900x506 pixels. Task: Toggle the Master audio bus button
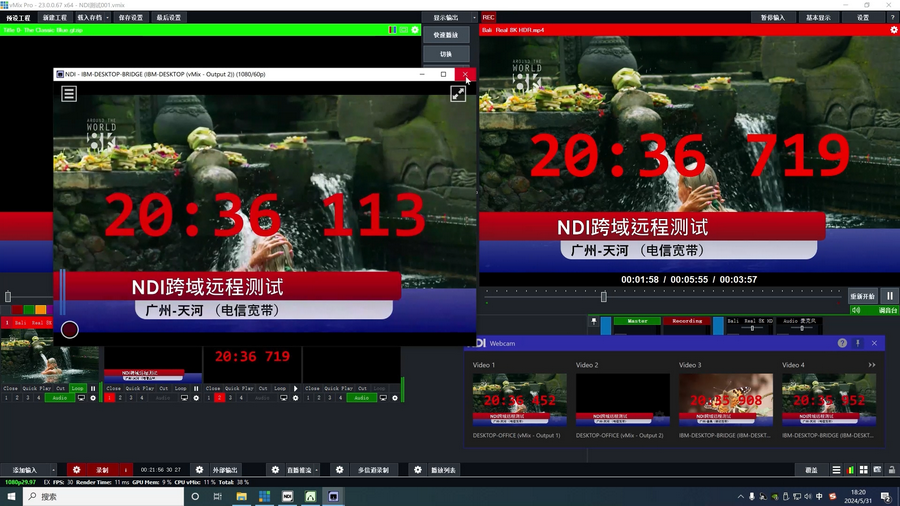pos(637,321)
